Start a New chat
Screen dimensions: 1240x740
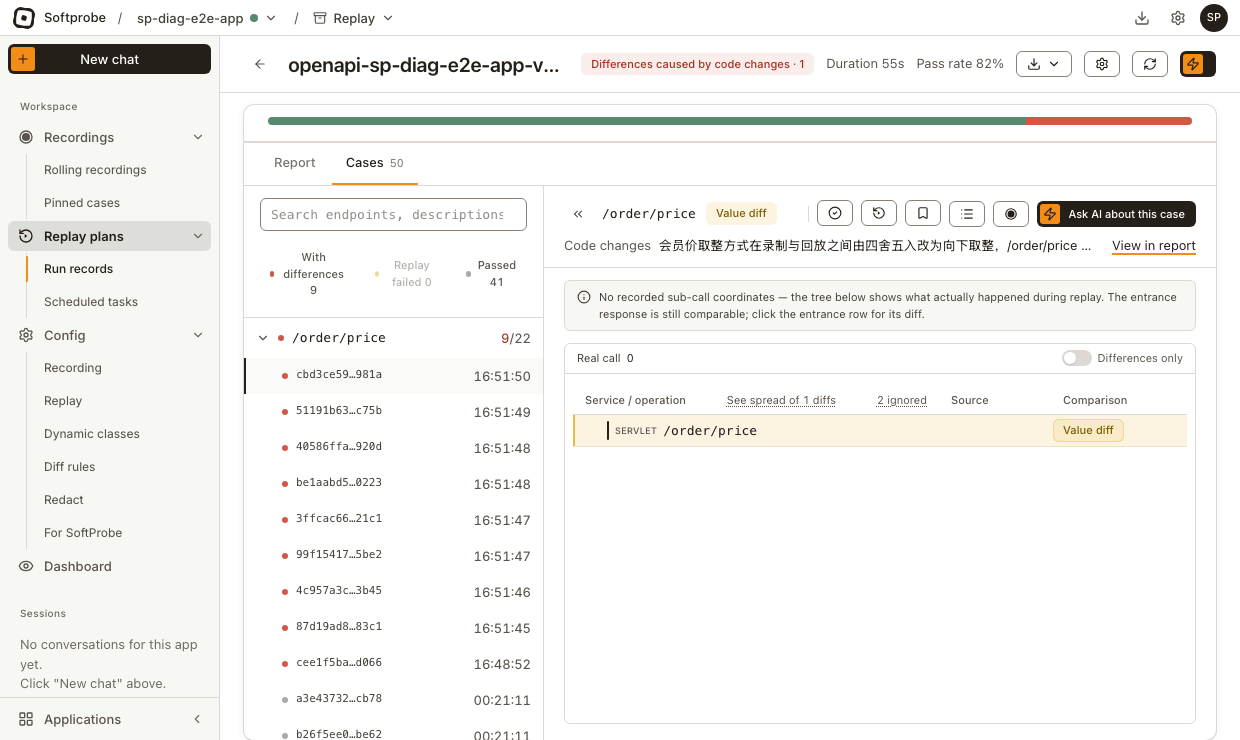(110, 59)
